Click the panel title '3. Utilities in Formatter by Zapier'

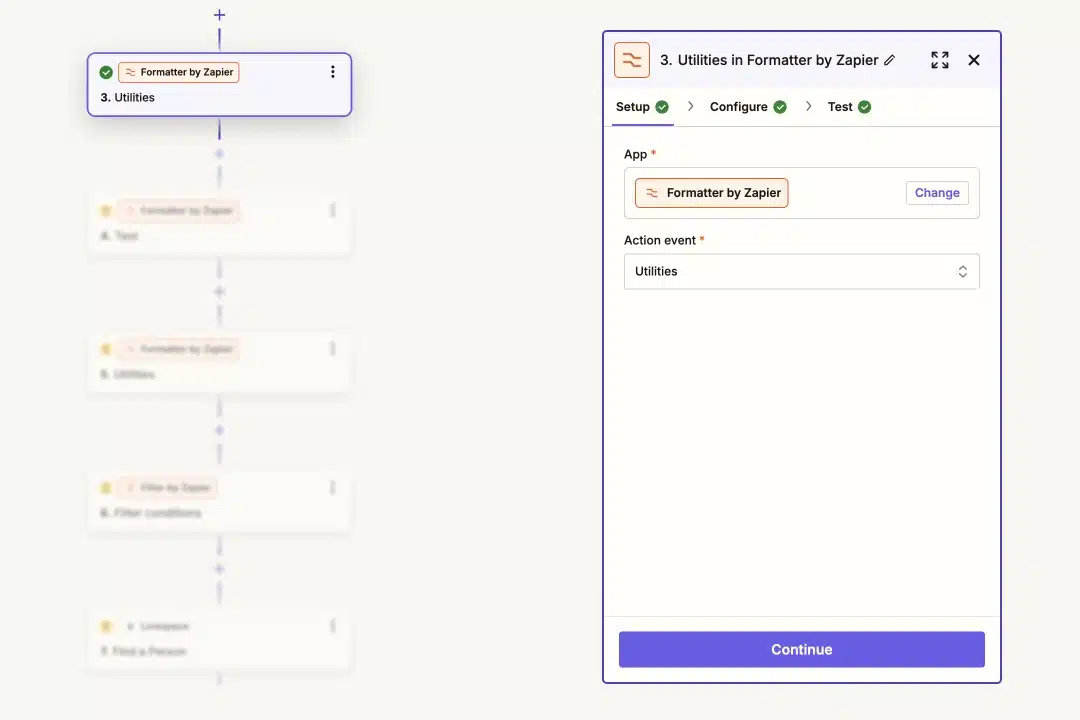(x=769, y=60)
